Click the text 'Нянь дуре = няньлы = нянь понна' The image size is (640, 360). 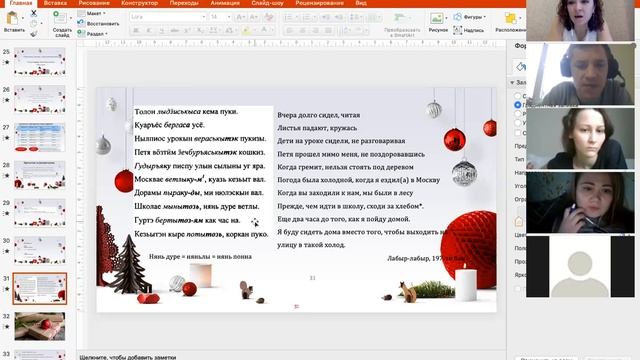point(200,256)
